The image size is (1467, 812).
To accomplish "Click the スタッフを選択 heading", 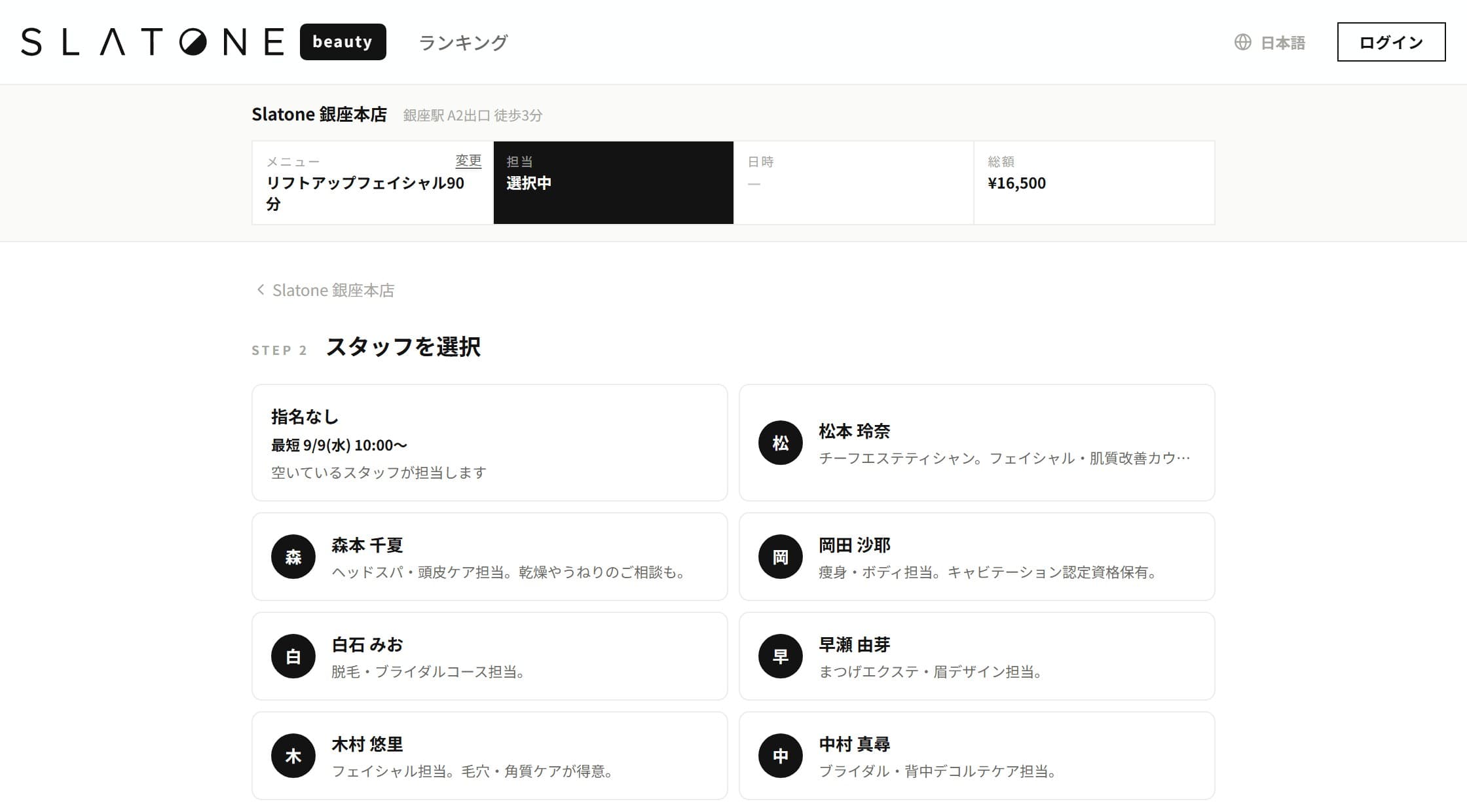I will [x=403, y=347].
